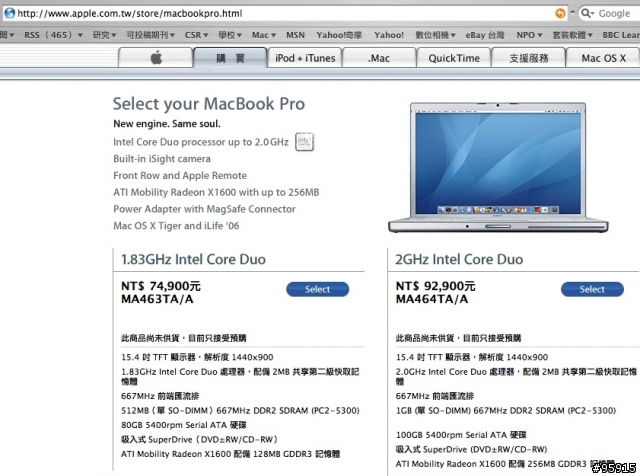Viewport: 640px width, 476px height.
Task: Open the MSN bookmark
Action: coord(296,35)
